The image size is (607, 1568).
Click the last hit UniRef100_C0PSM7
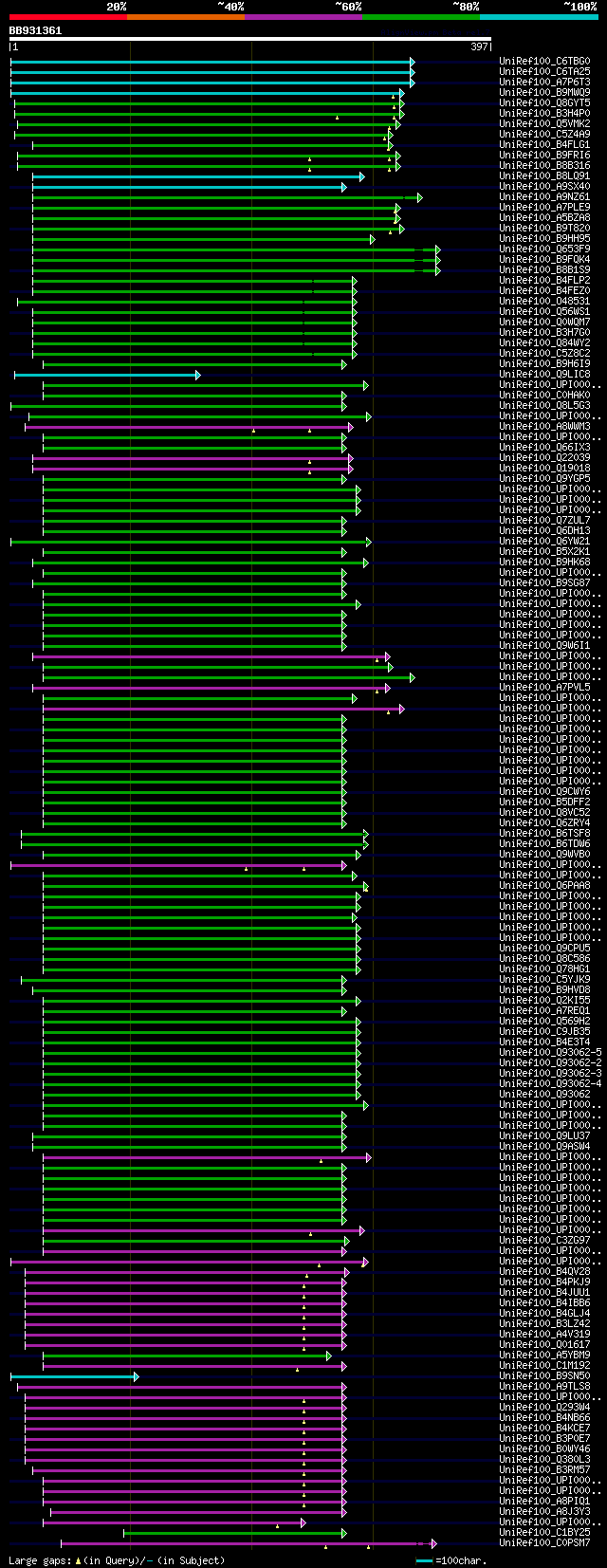[544, 1543]
